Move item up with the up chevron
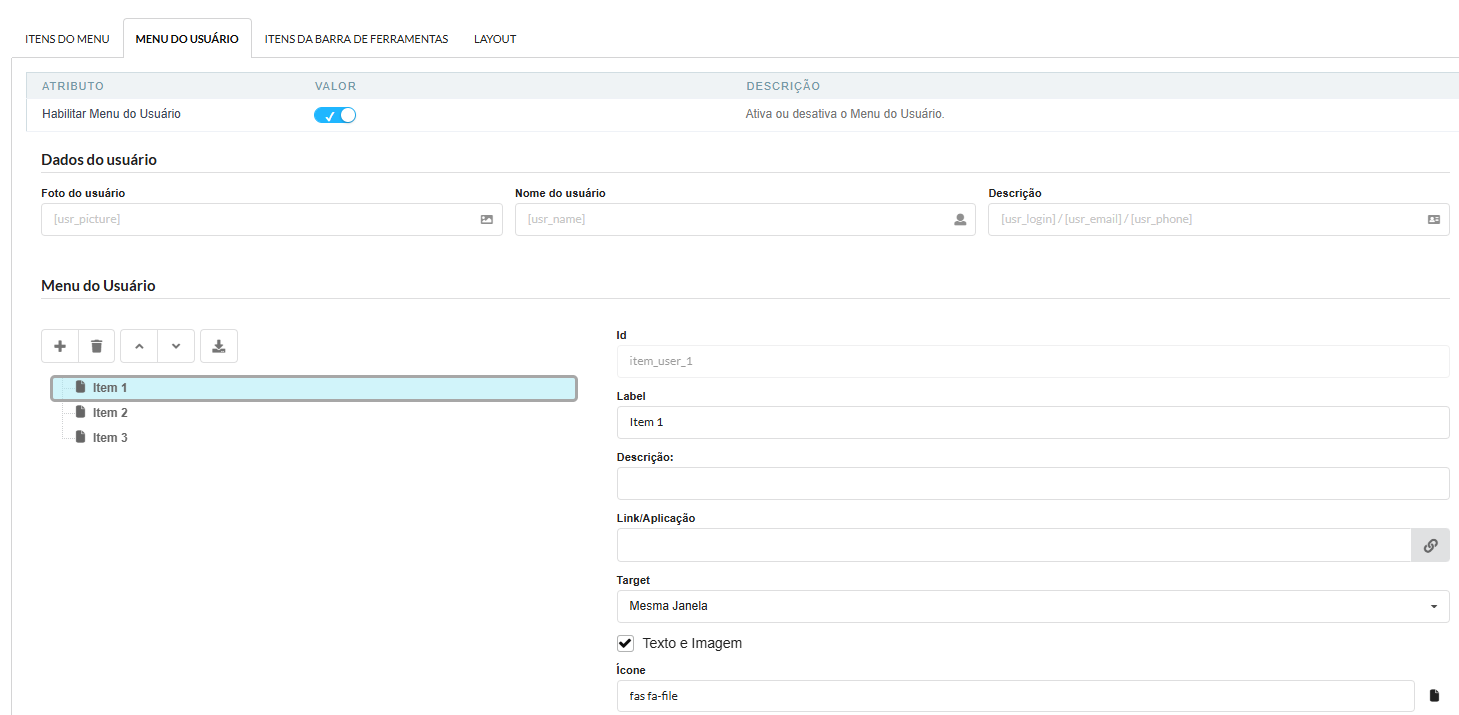Screen dimensions: 1459x715 139,346
